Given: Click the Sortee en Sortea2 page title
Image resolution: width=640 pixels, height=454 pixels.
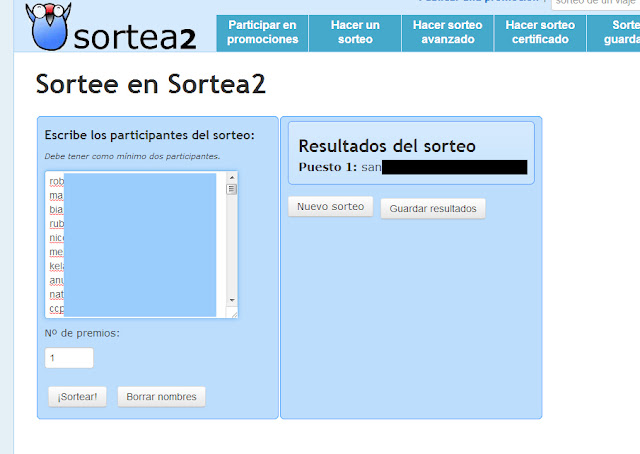Looking at the screenshot, I should [x=151, y=84].
